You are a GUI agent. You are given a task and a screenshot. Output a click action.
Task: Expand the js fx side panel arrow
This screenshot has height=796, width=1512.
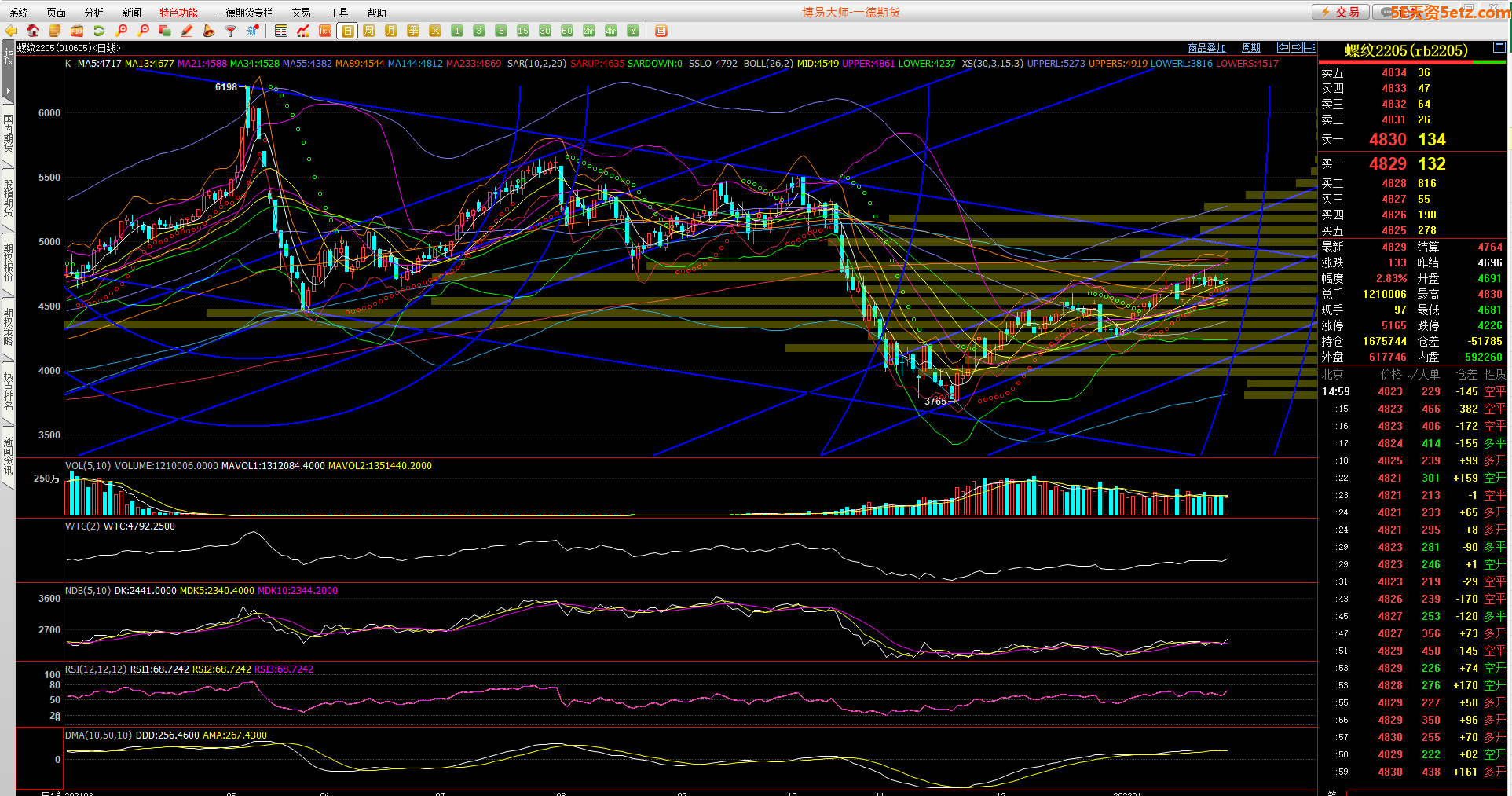[8, 90]
